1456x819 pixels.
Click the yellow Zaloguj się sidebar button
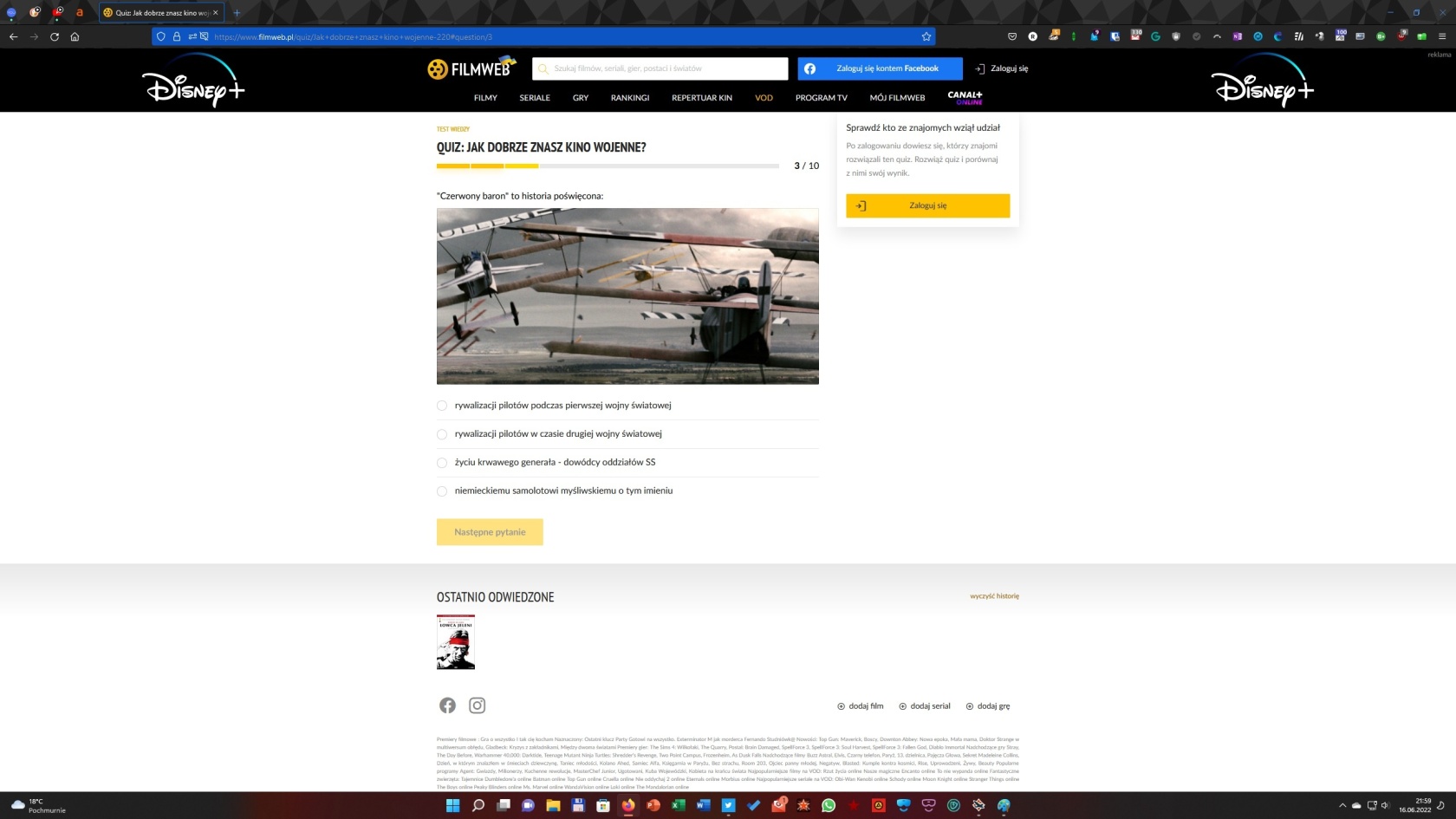coord(927,205)
